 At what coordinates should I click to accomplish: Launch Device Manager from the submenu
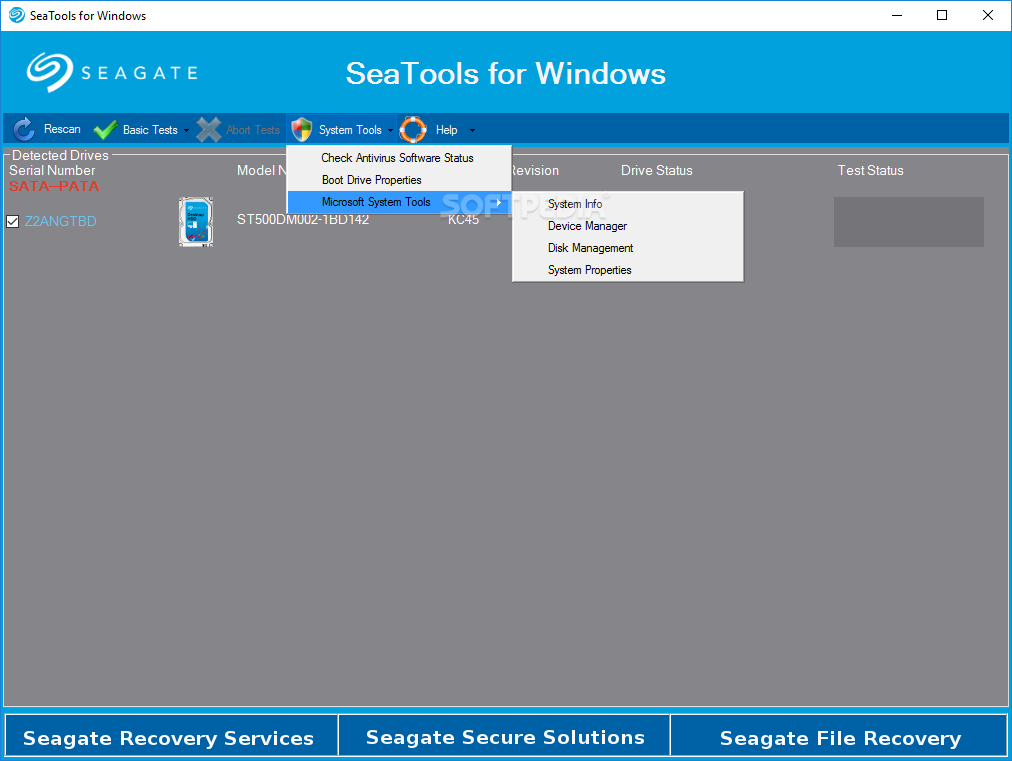627,226
